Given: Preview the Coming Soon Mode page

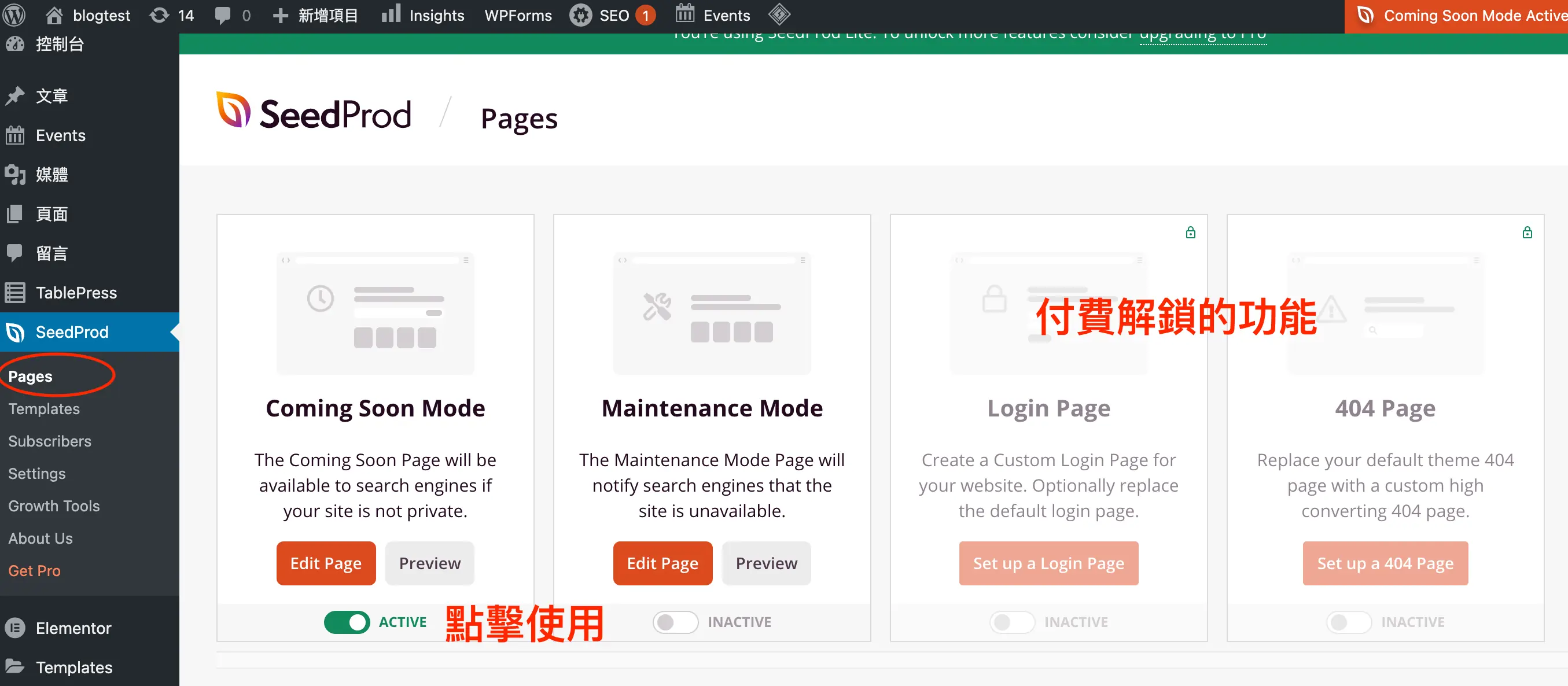Looking at the screenshot, I should (x=430, y=563).
